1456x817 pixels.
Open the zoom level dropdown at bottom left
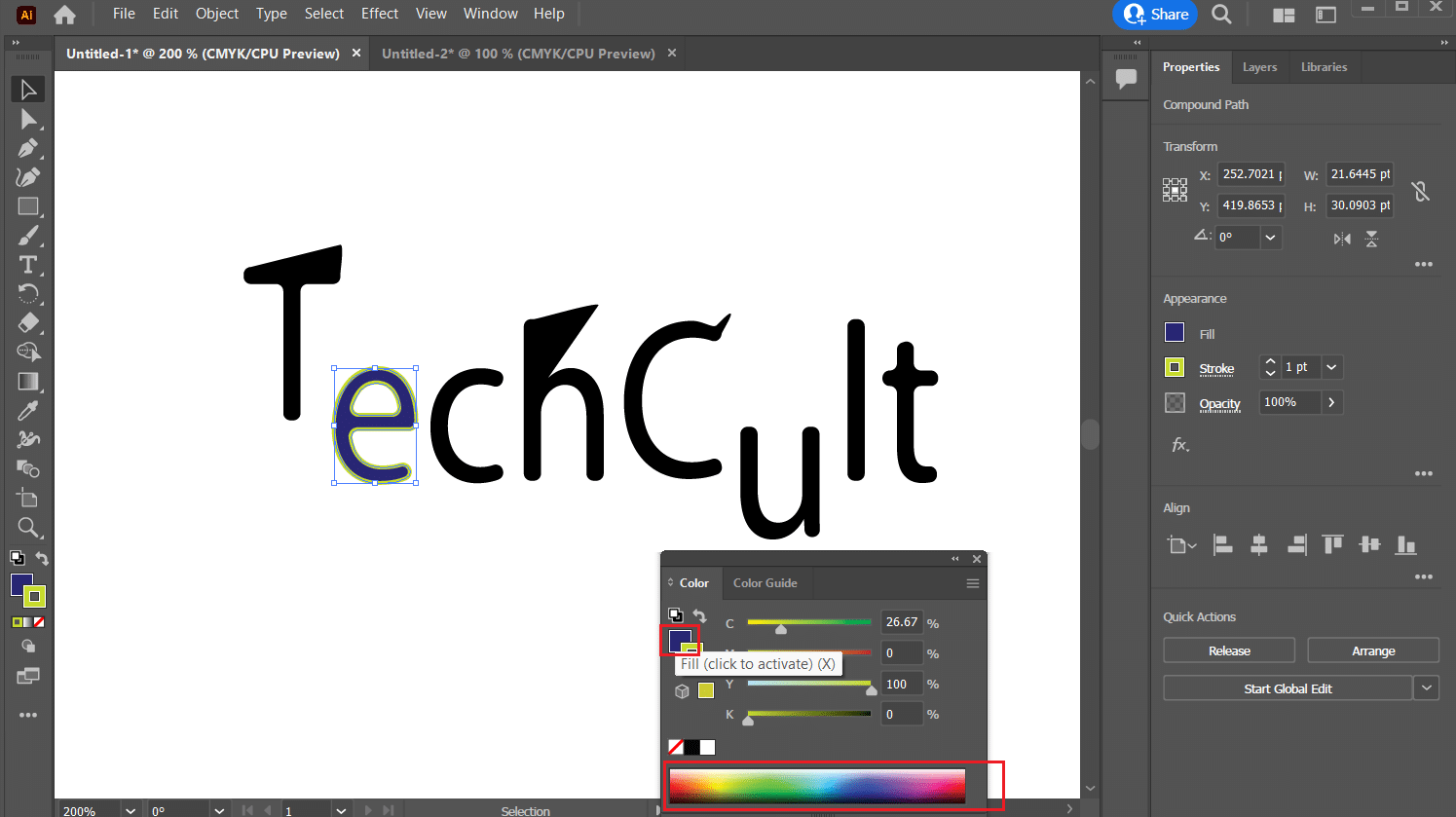(130, 809)
